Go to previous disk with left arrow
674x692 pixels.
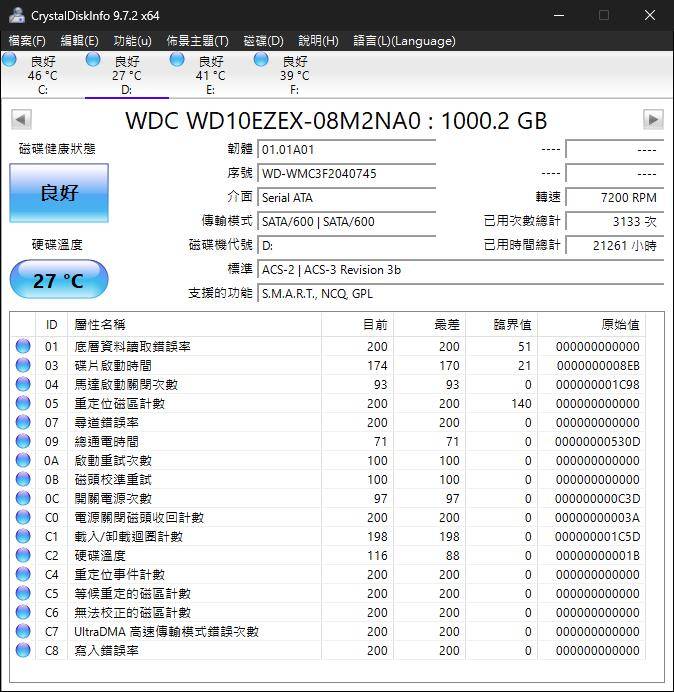[21, 120]
